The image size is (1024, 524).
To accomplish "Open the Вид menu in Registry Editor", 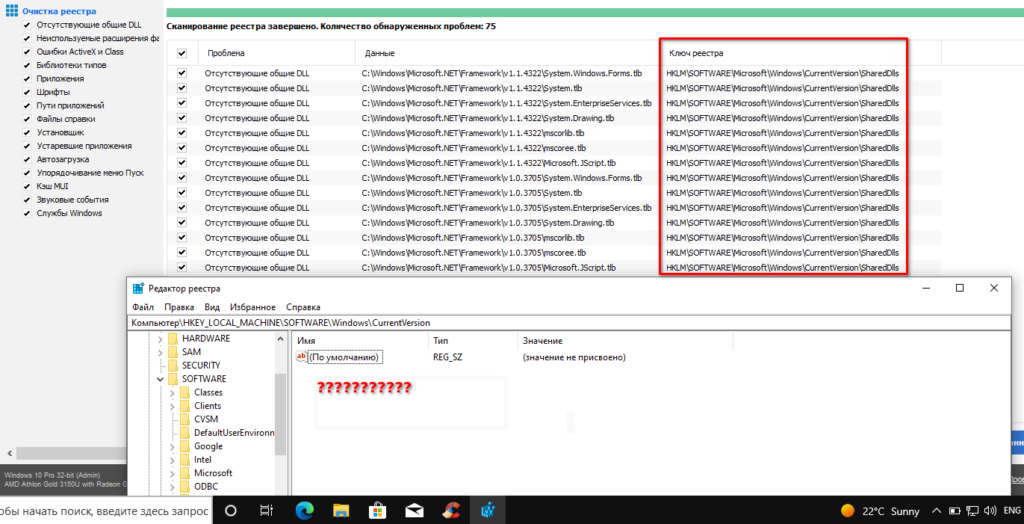I will point(212,307).
